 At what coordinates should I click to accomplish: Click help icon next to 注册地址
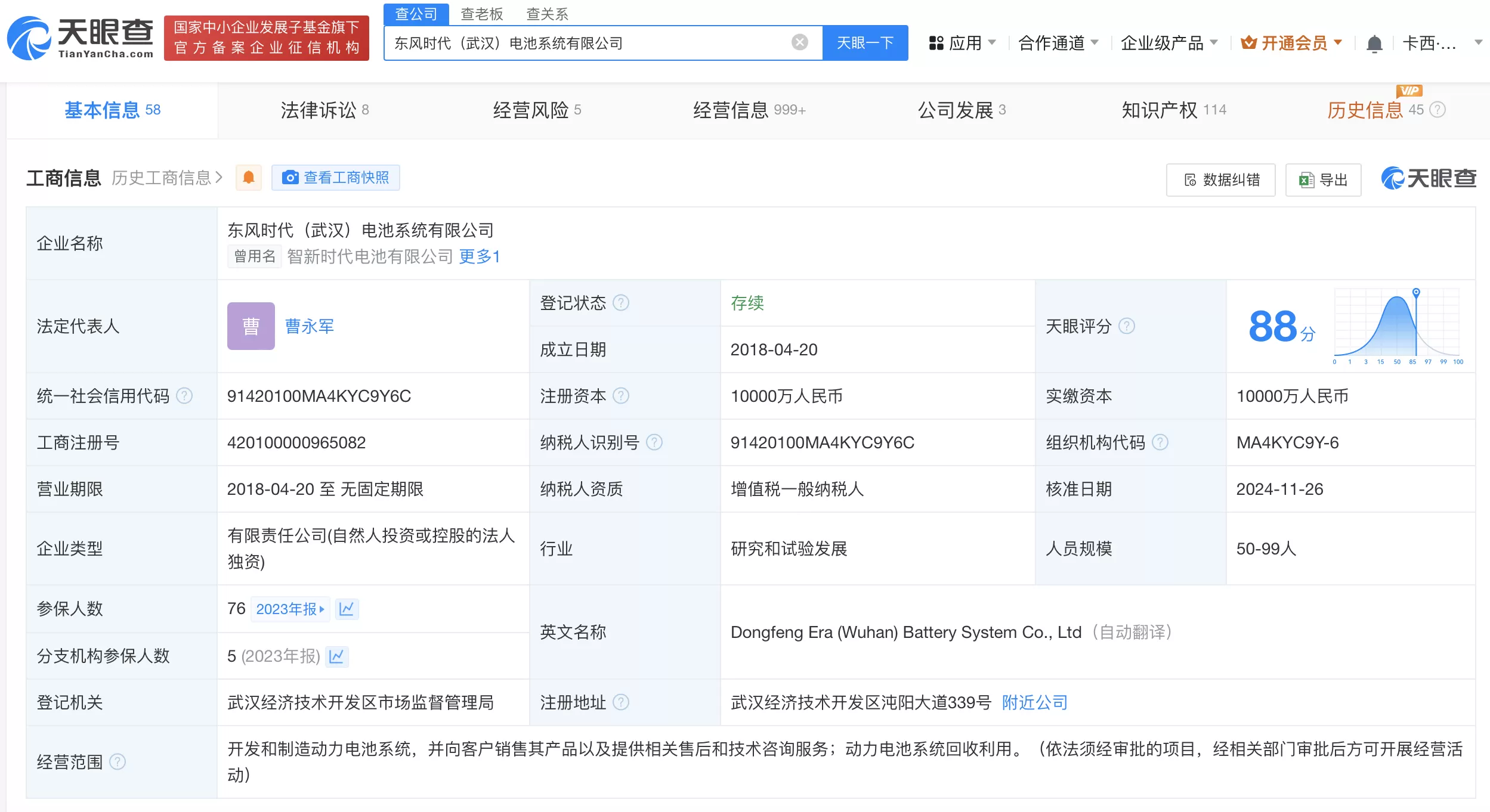621,702
